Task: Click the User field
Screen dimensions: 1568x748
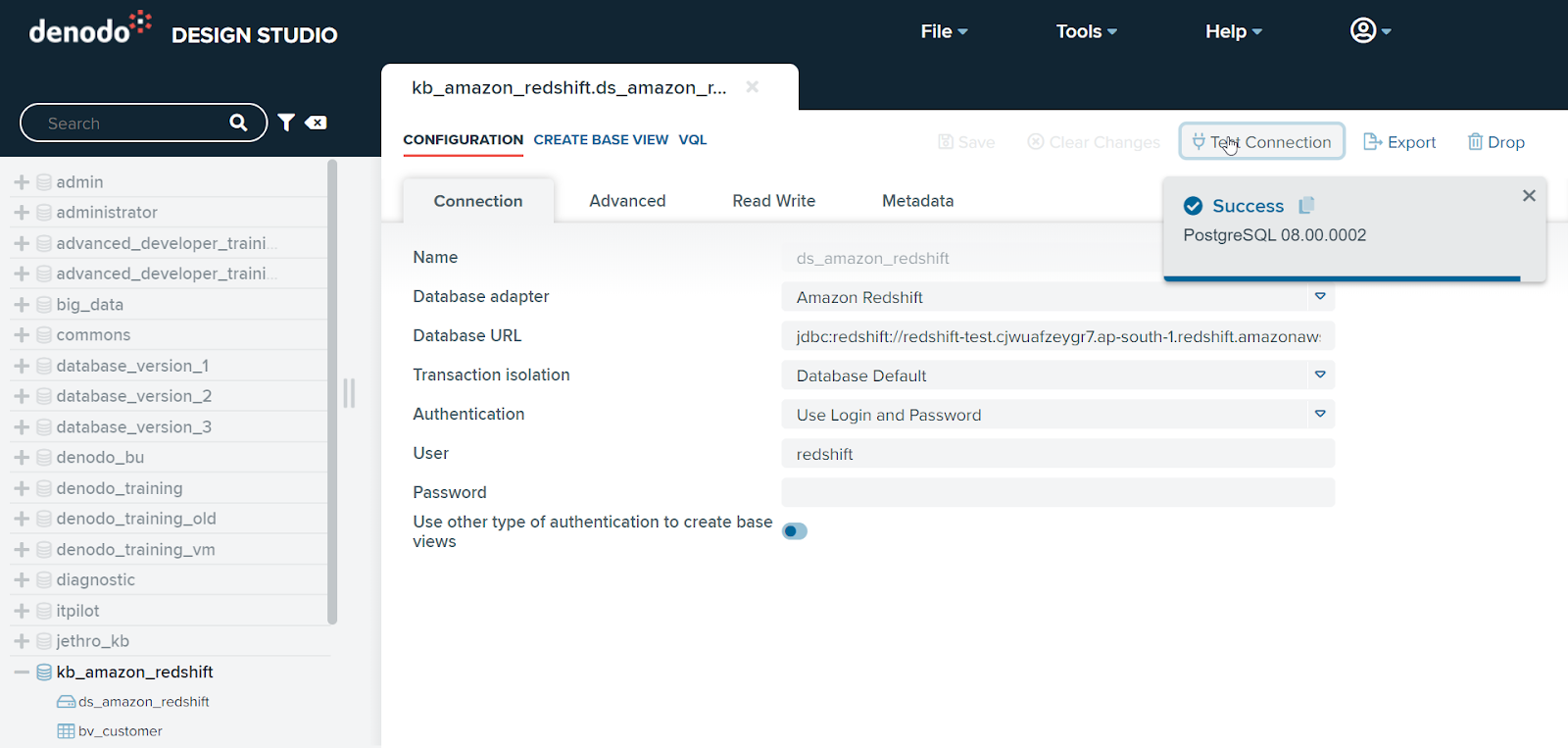Action: (1058, 454)
